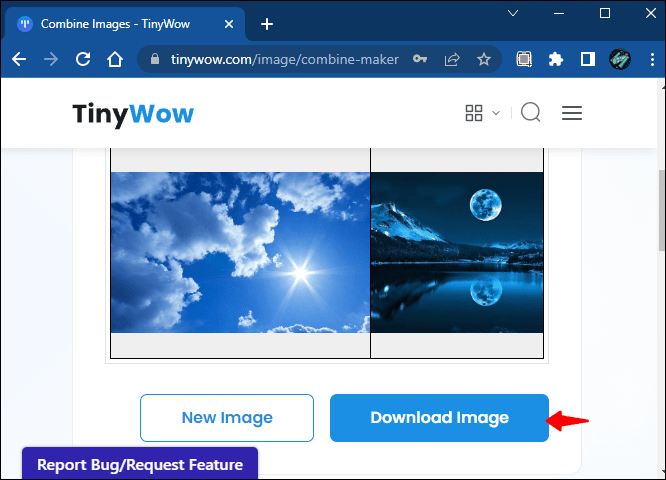The image size is (666, 480).
Task: View site security lock information
Action: pos(155,59)
